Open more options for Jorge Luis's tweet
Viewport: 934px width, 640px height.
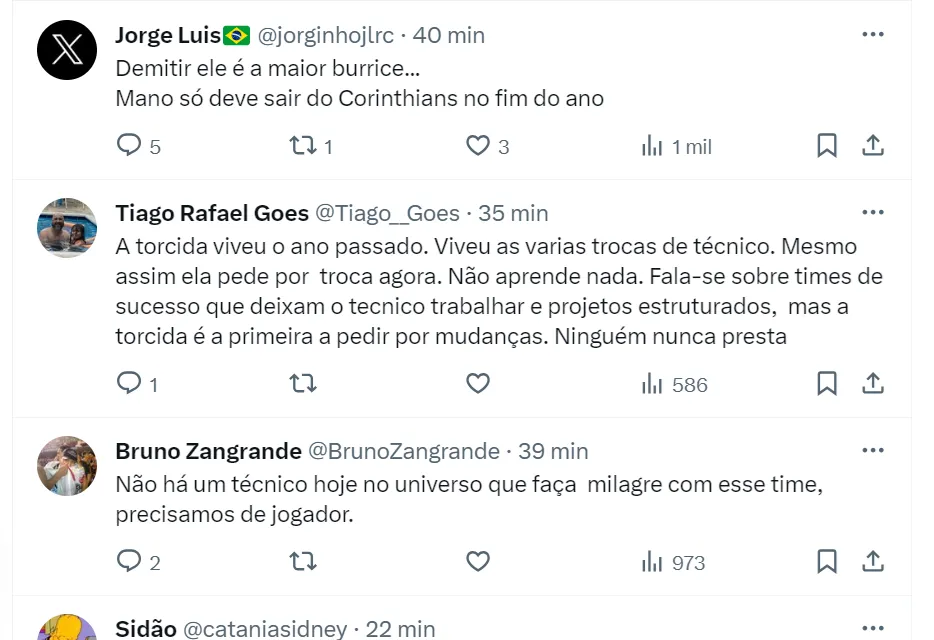(x=873, y=35)
